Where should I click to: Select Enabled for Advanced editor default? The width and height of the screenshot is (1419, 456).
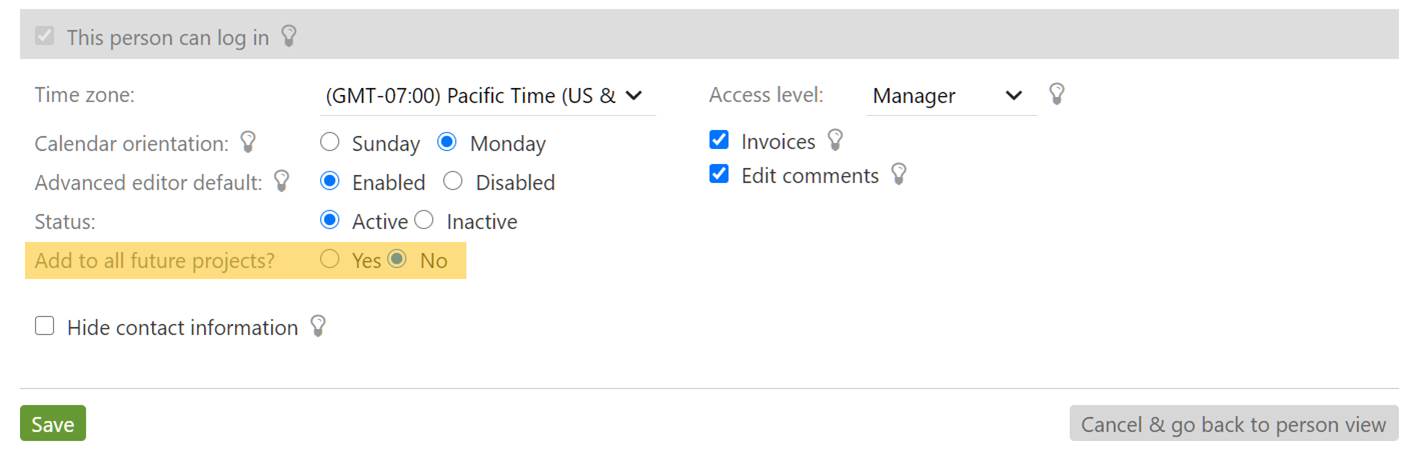tap(330, 182)
